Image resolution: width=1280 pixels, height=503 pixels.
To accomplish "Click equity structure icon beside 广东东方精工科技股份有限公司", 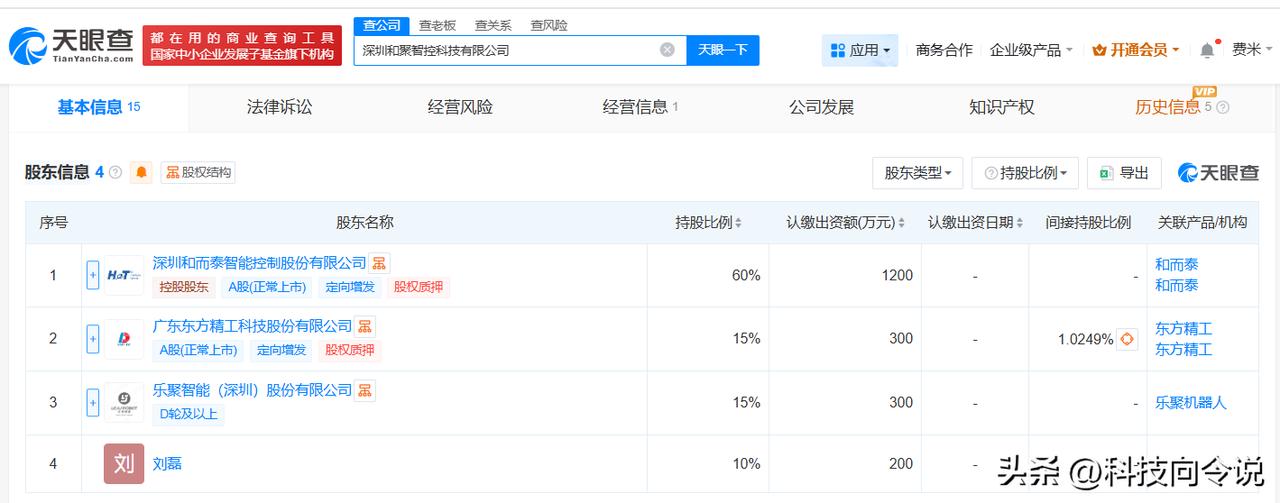I will (365, 326).
